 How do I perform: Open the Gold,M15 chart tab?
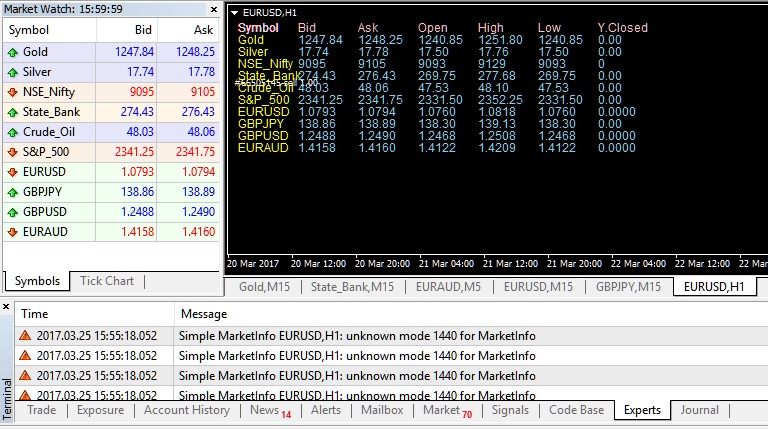[x=264, y=287]
